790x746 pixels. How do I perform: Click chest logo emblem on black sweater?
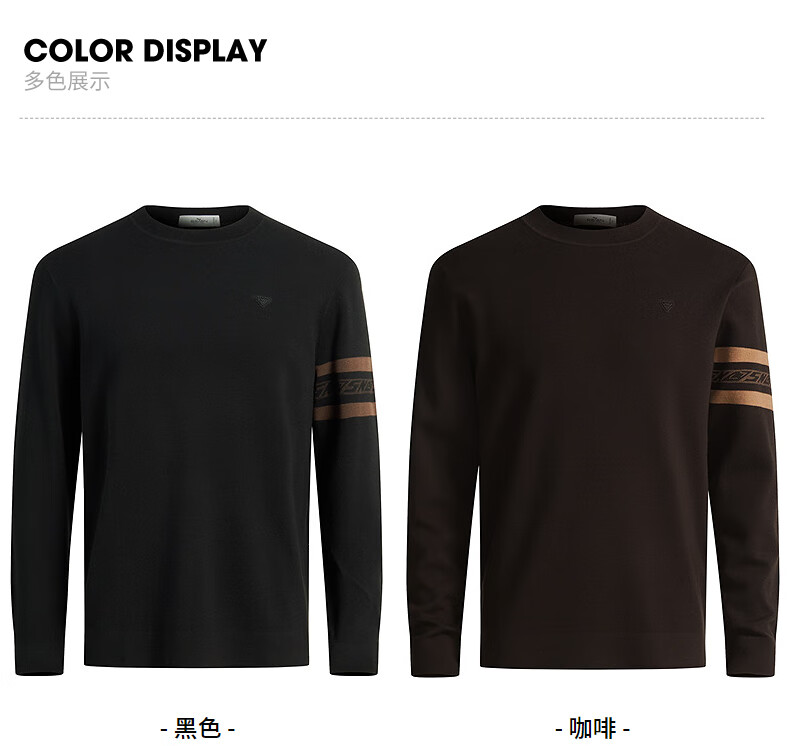(x=262, y=302)
